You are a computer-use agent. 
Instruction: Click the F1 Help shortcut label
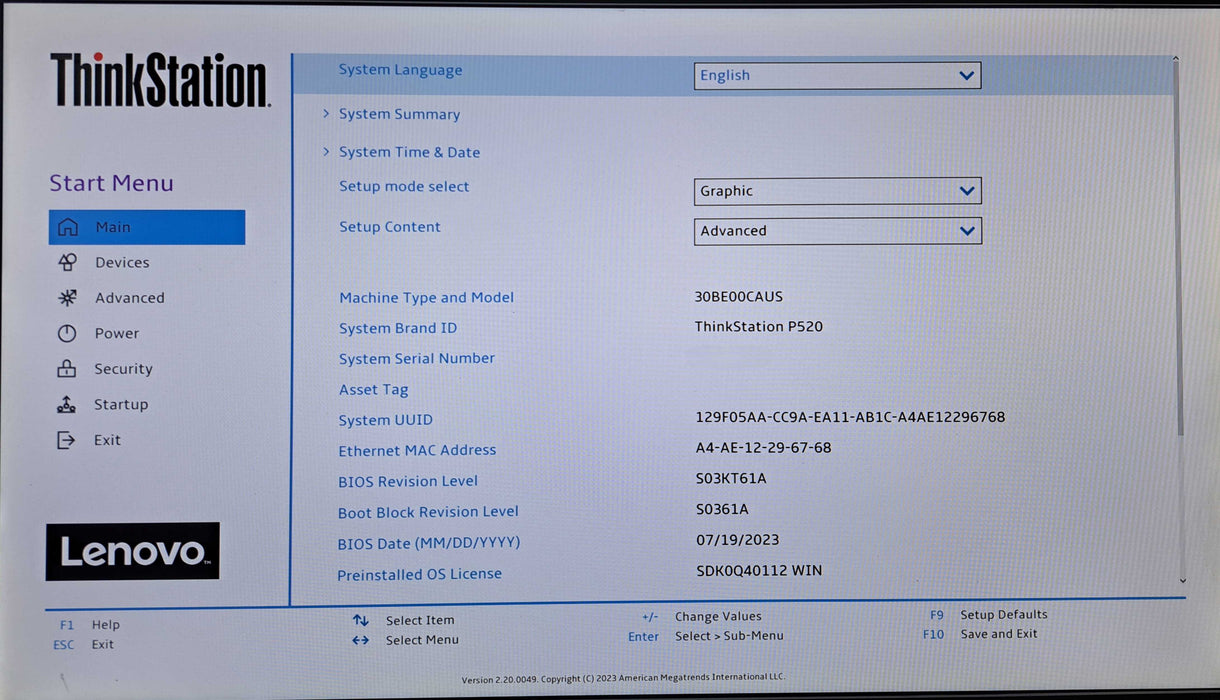click(89, 625)
